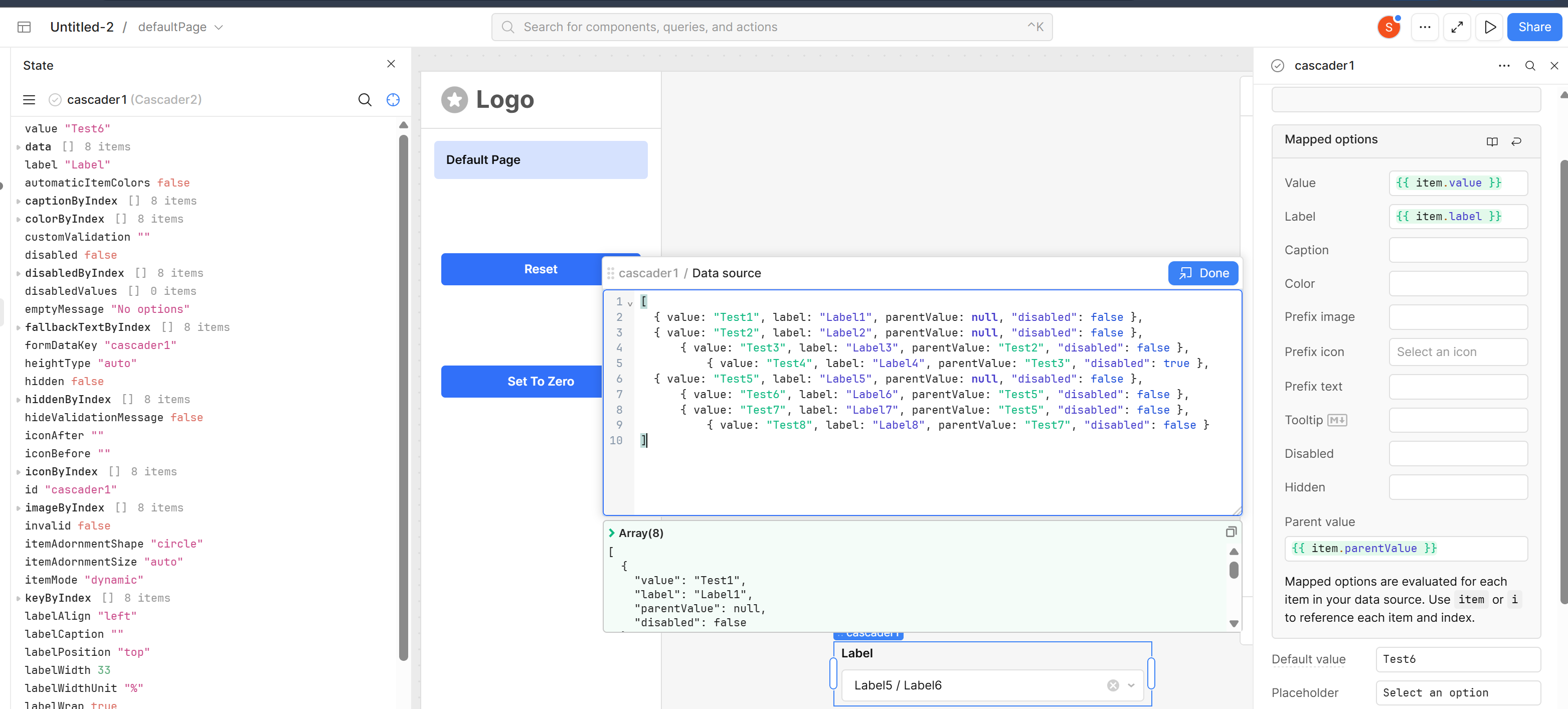
Task: Search within cascader1 inspector
Action: click(x=1530, y=66)
